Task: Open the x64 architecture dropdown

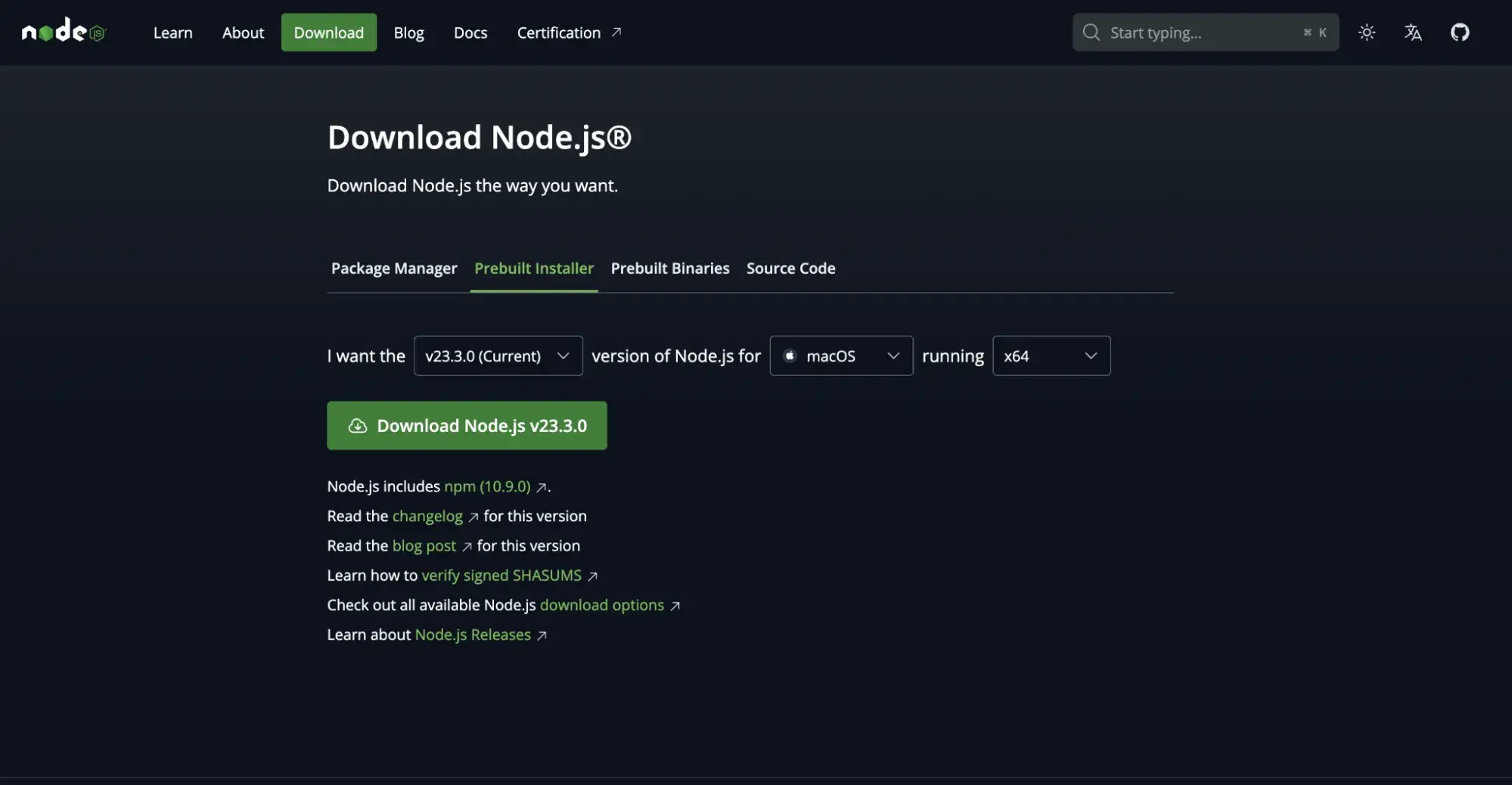Action: tap(1051, 355)
